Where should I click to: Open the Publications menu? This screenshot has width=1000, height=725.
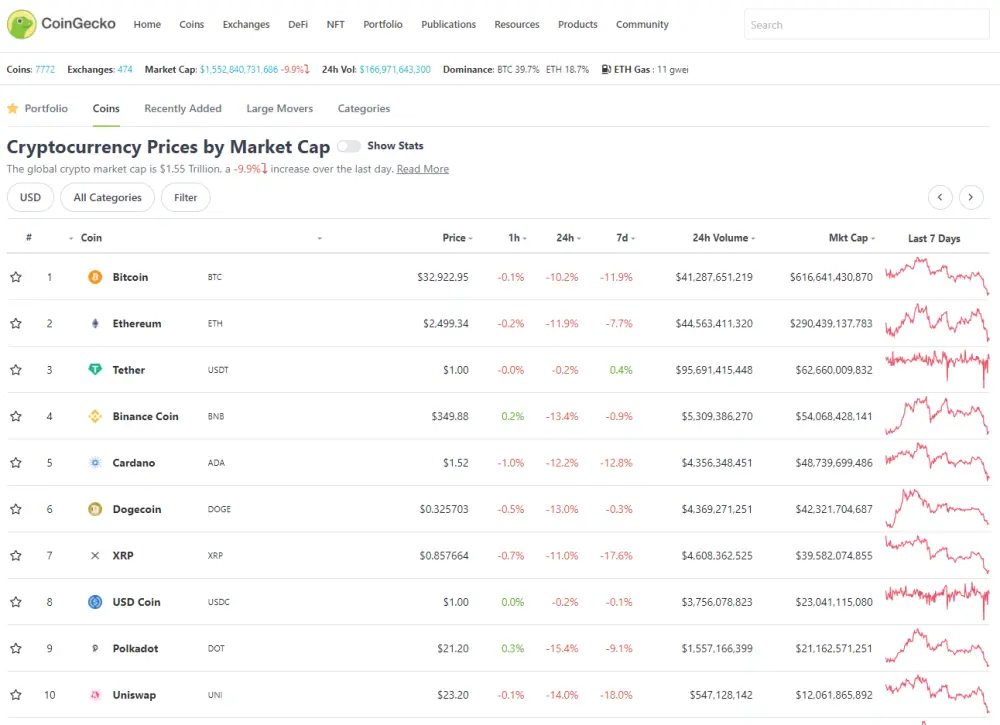448,24
